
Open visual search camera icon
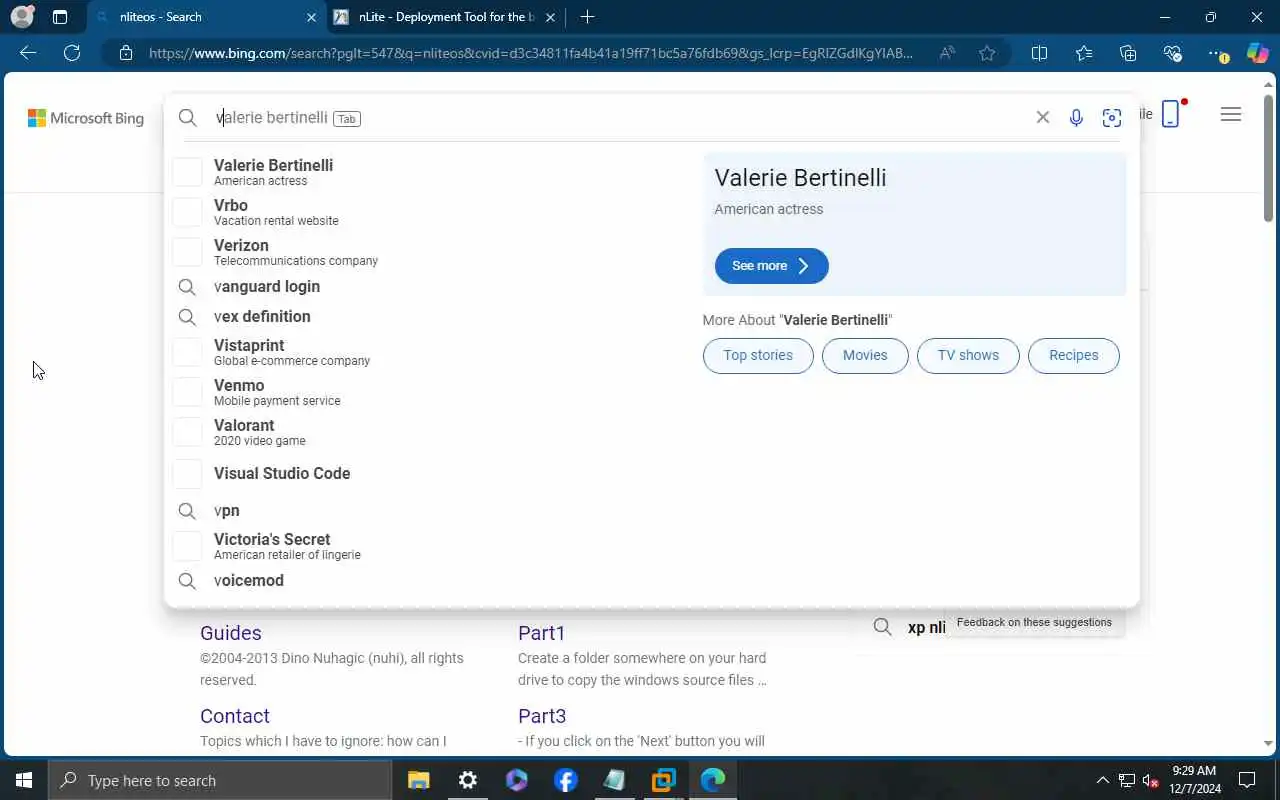(1111, 118)
